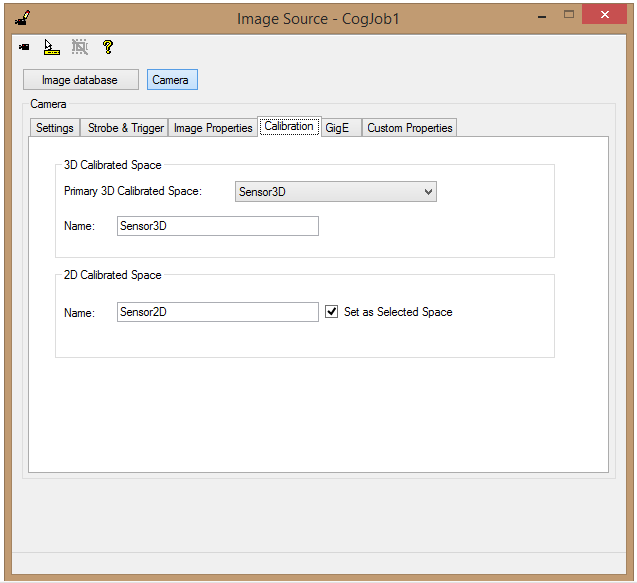Viewport: 637px width, 583px height.
Task: Close the Image Source window
Action: coord(604,15)
